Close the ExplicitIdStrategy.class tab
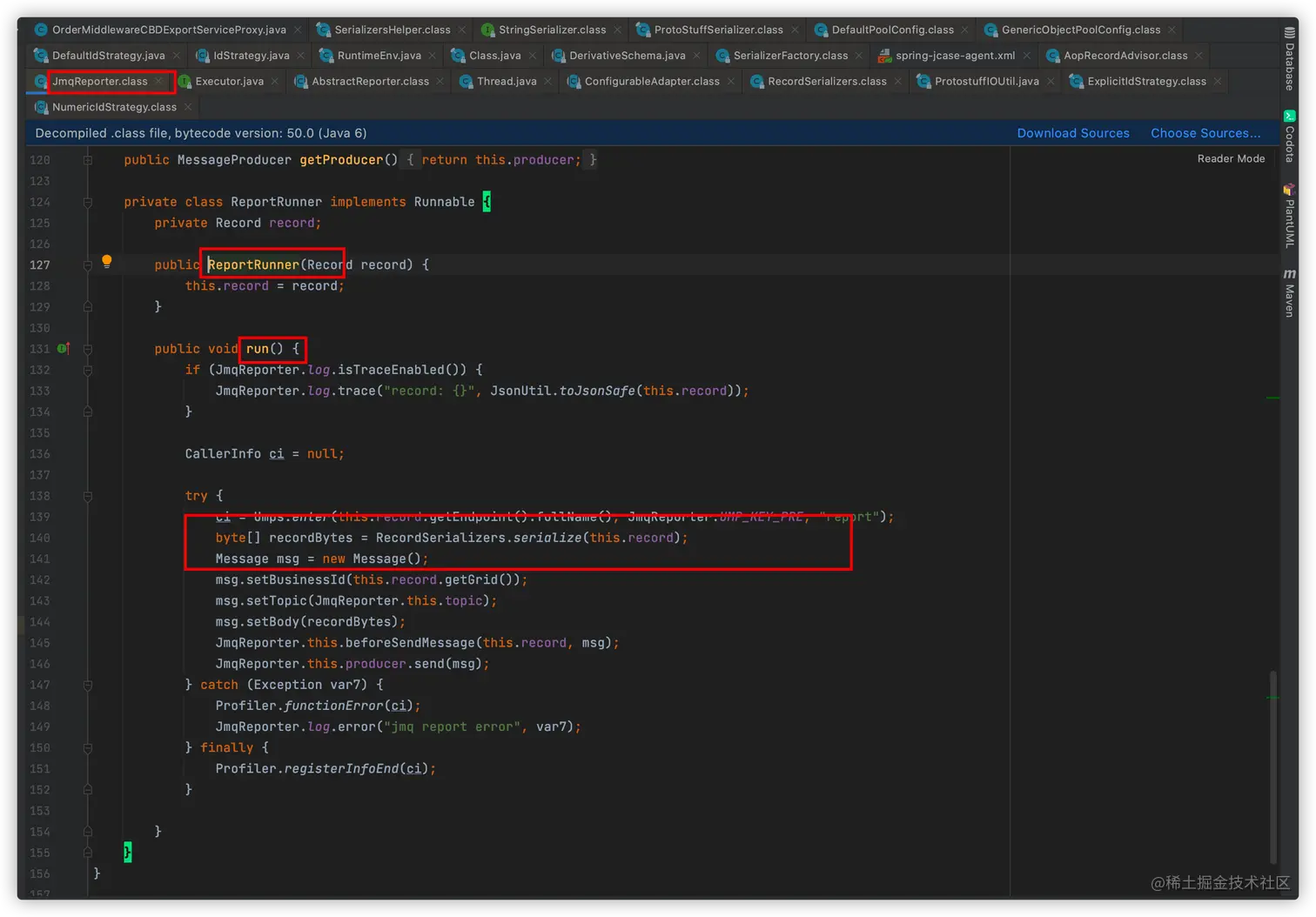The width and height of the screenshot is (1316, 917). coord(1218,81)
